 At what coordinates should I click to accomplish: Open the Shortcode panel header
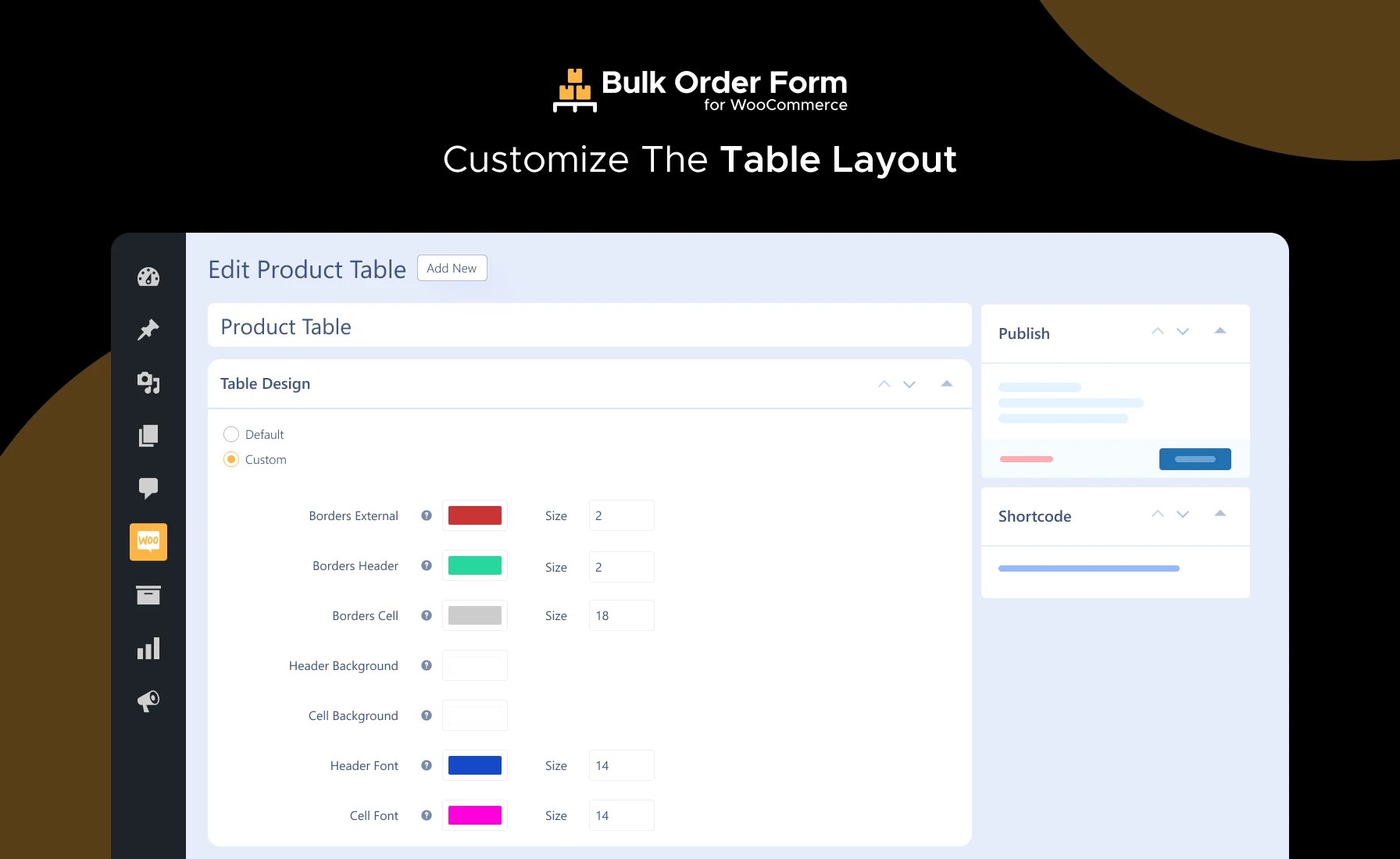(1034, 516)
